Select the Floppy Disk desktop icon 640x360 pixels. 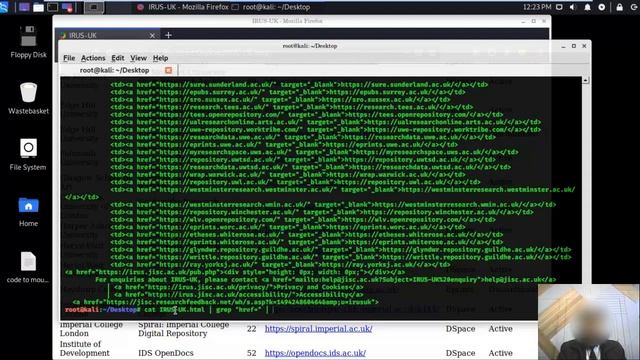pyautogui.click(x=28, y=42)
